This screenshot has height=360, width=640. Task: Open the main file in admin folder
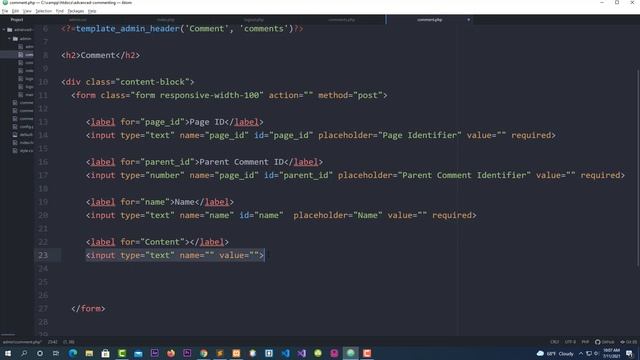[25, 95]
